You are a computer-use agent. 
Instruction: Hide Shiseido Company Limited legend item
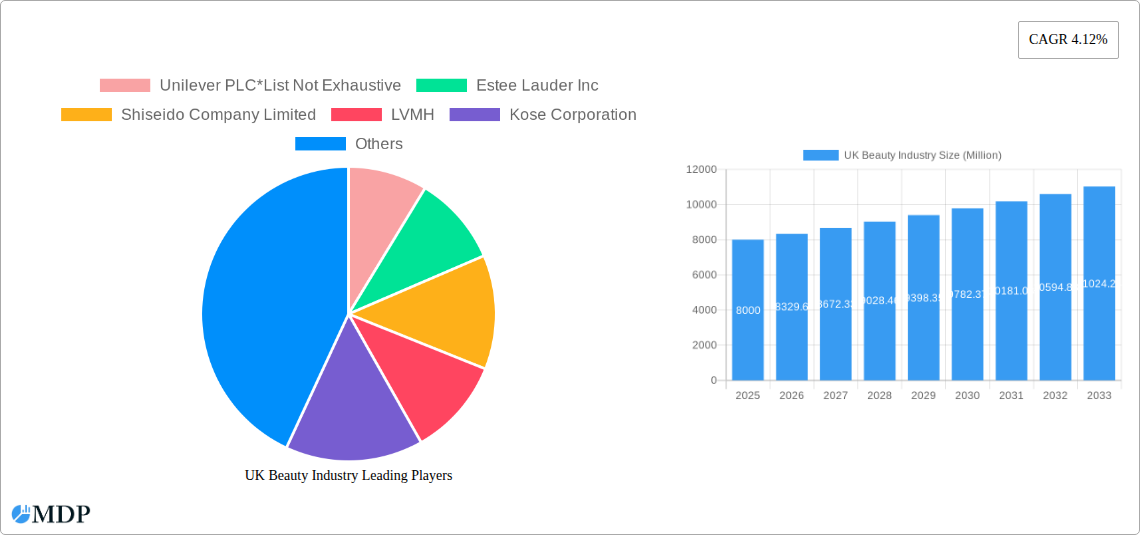tap(86, 115)
